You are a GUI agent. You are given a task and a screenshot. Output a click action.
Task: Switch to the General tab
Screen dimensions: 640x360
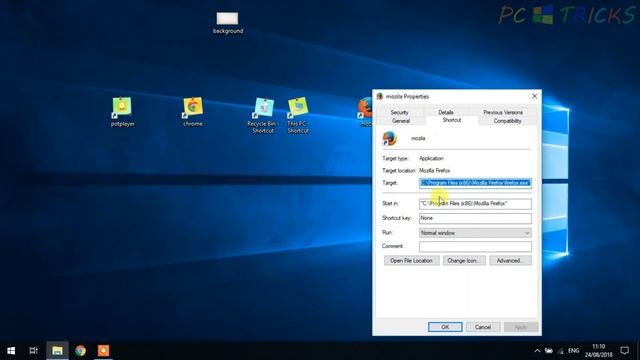[x=401, y=121]
